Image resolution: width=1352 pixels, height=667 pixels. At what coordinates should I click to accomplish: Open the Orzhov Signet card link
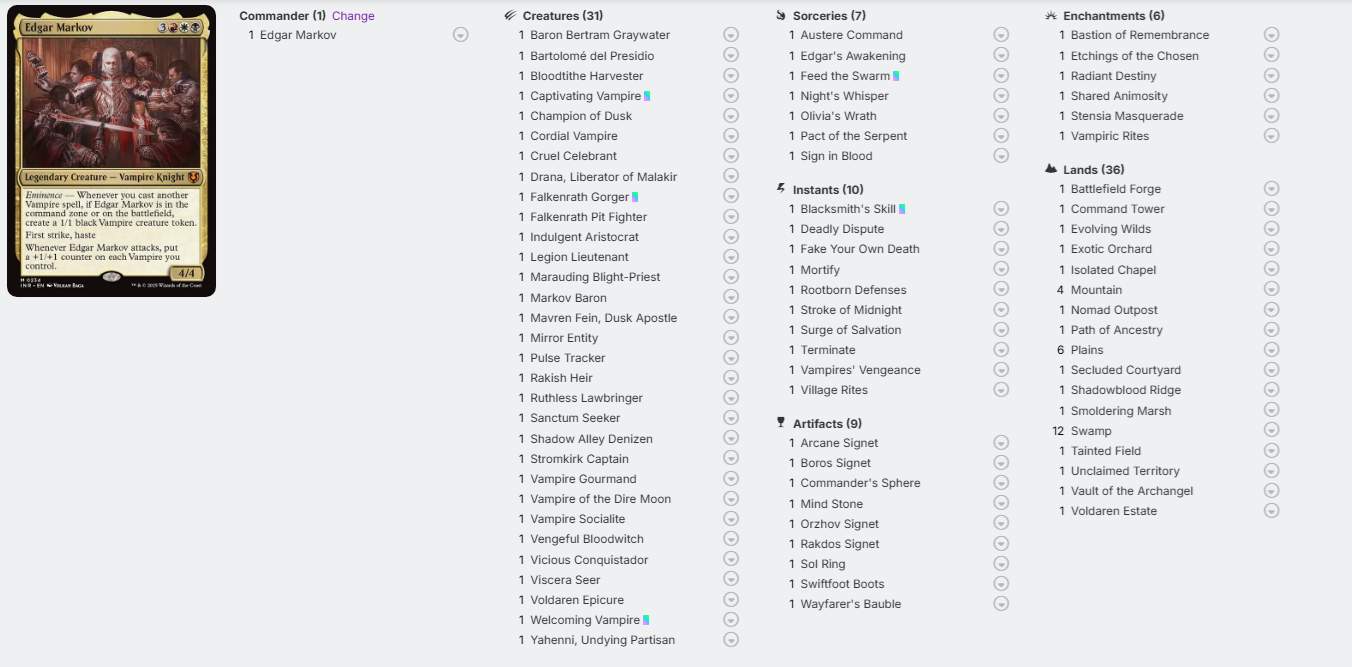pos(840,524)
